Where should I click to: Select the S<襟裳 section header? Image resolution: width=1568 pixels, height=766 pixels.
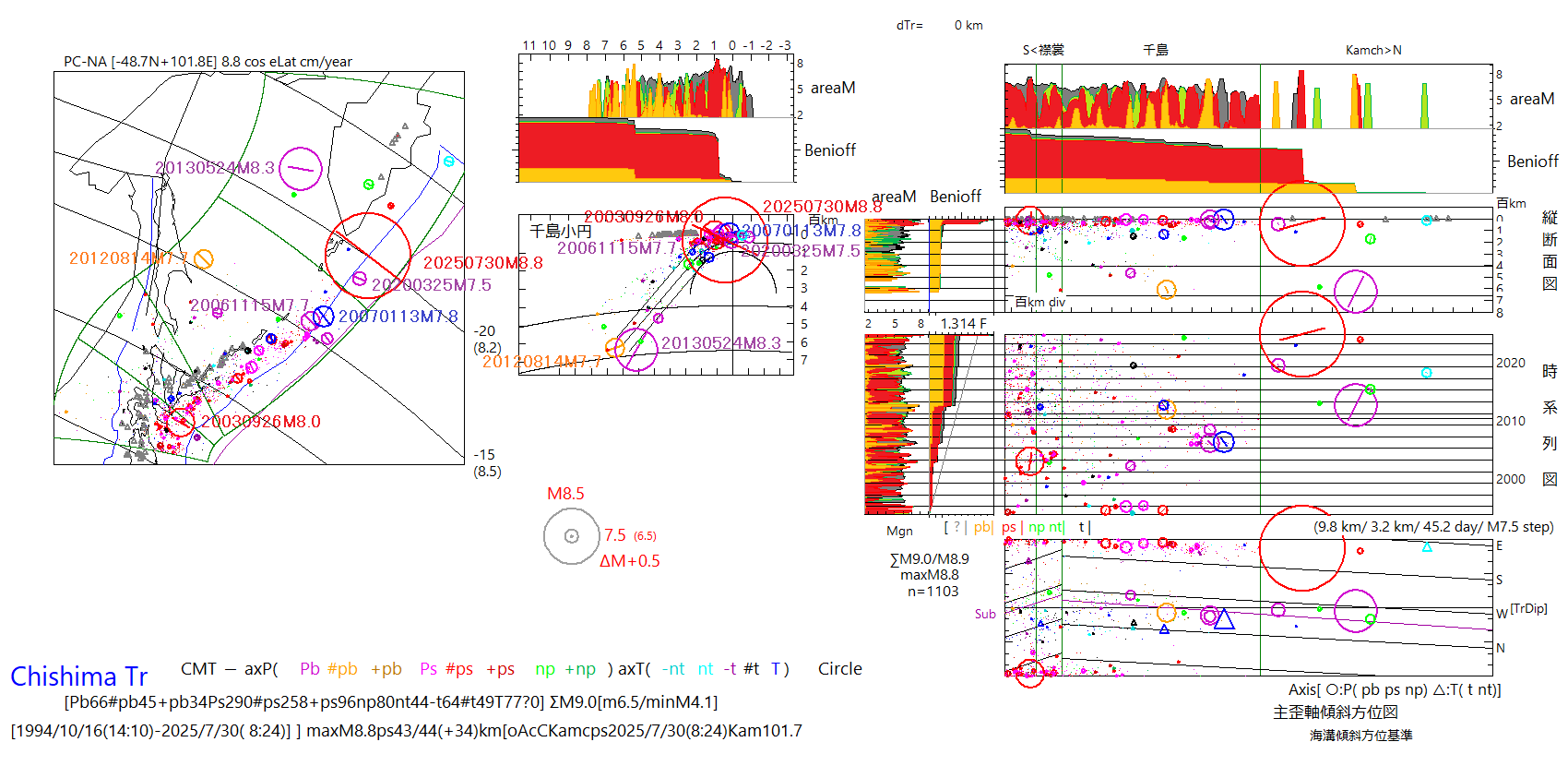click(1042, 50)
